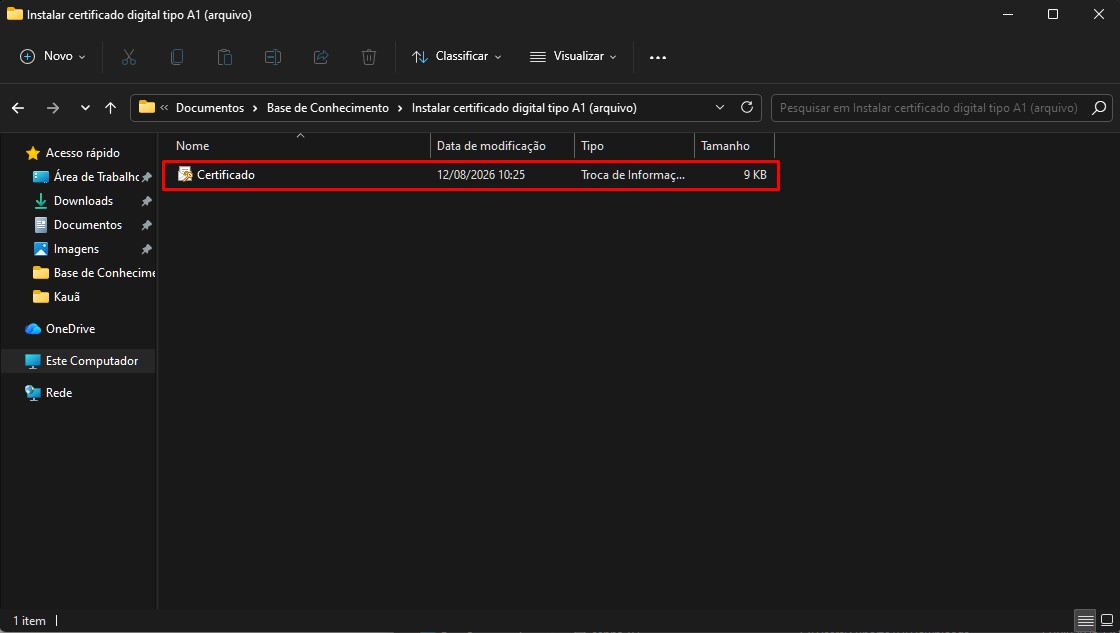Open the Novo dropdown menu
Screen dimensions: 1120x633
pyautogui.click(x=53, y=56)
